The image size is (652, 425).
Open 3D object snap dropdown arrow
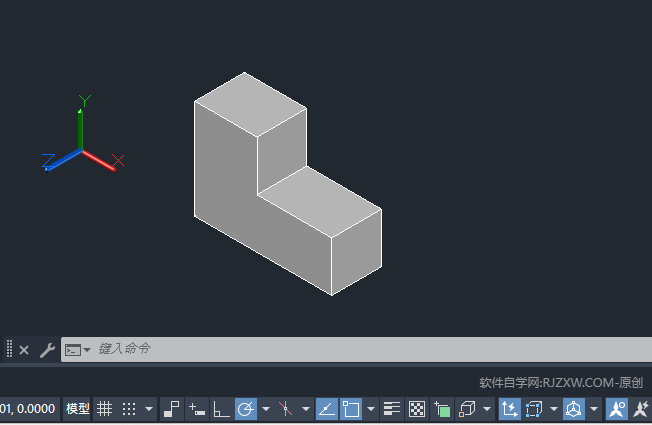pyautogui.click(x=487, y=409)
